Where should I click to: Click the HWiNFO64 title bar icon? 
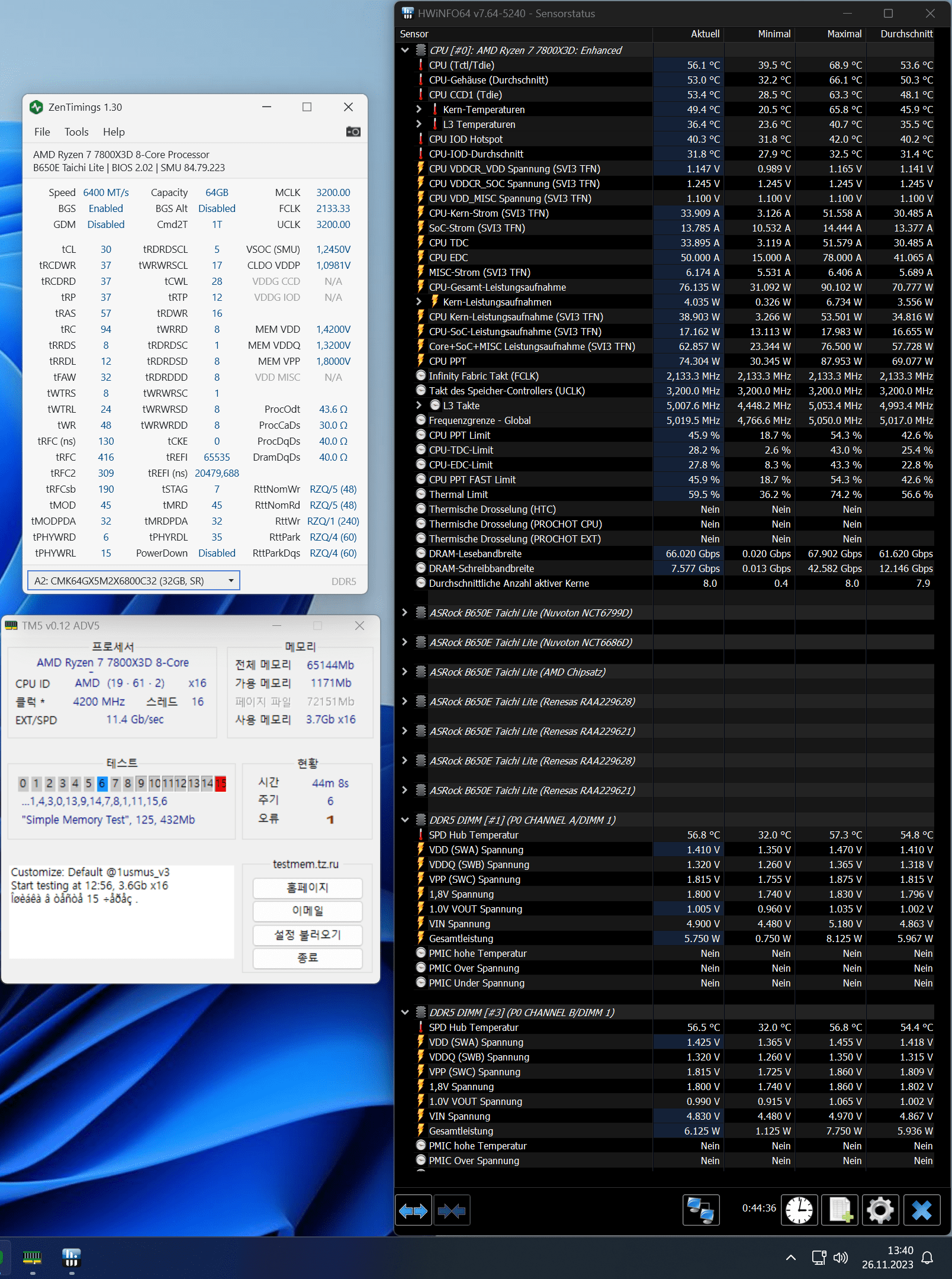tap(407, 13)
